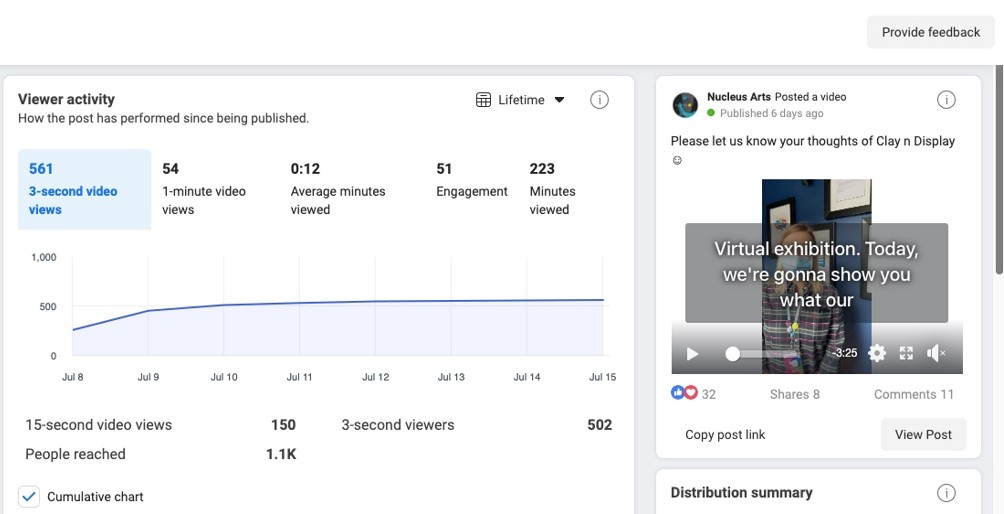Enter fullscreen video mode

coord(906,353)
